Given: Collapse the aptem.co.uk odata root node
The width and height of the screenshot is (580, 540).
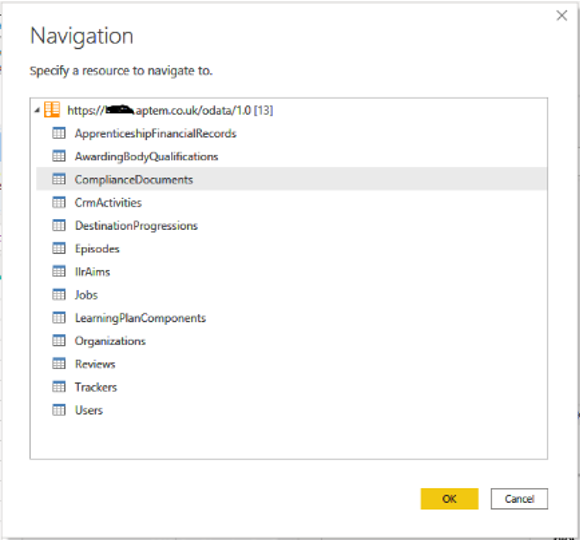Looking at the screenshot, I should click(x=37, y=110).
